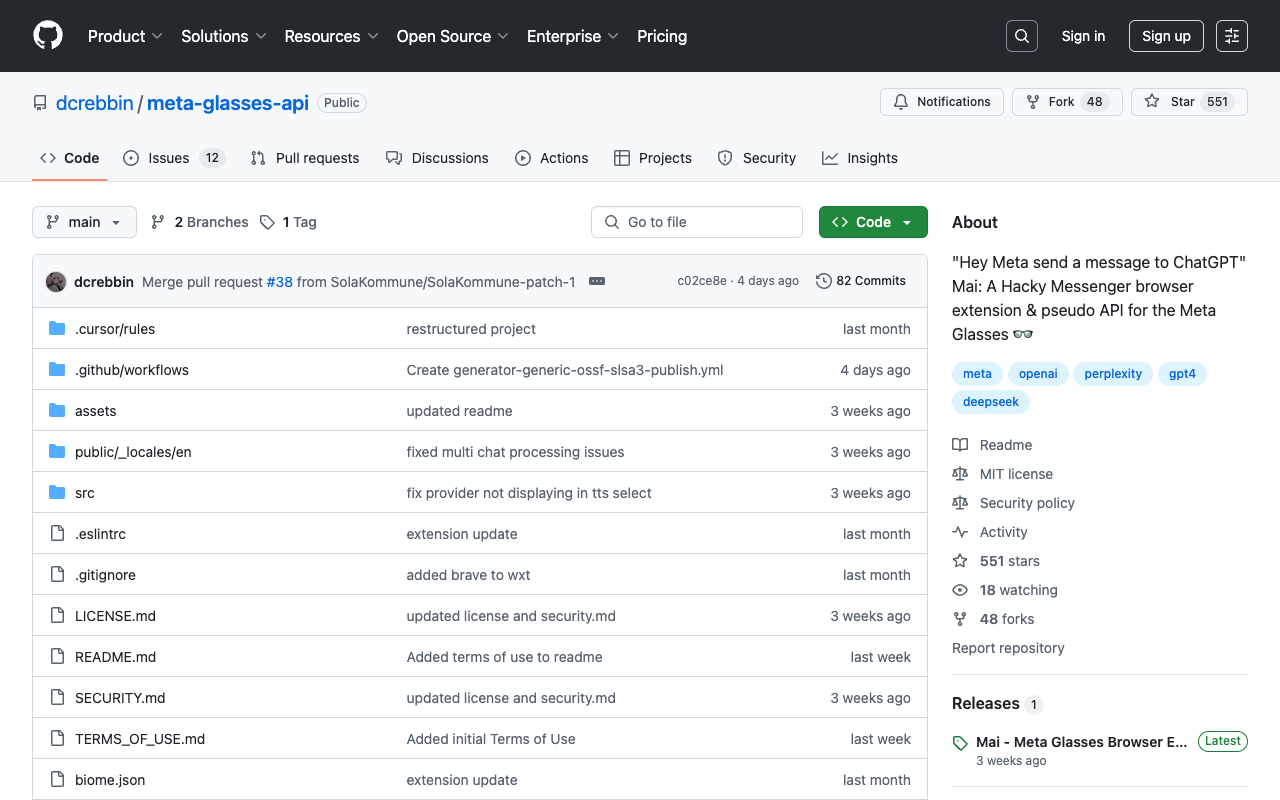
Task: Click the star icon in Star button
Action: point(1152,102)
